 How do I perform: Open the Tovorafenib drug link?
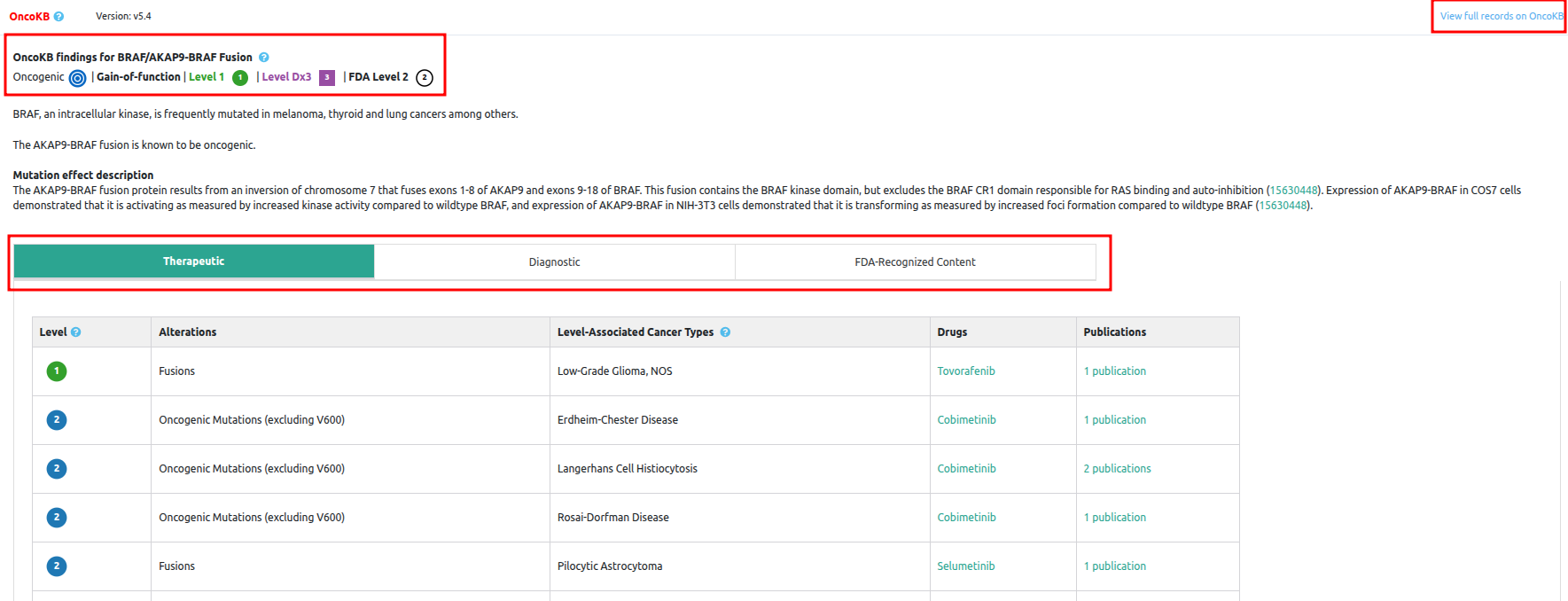965,371
